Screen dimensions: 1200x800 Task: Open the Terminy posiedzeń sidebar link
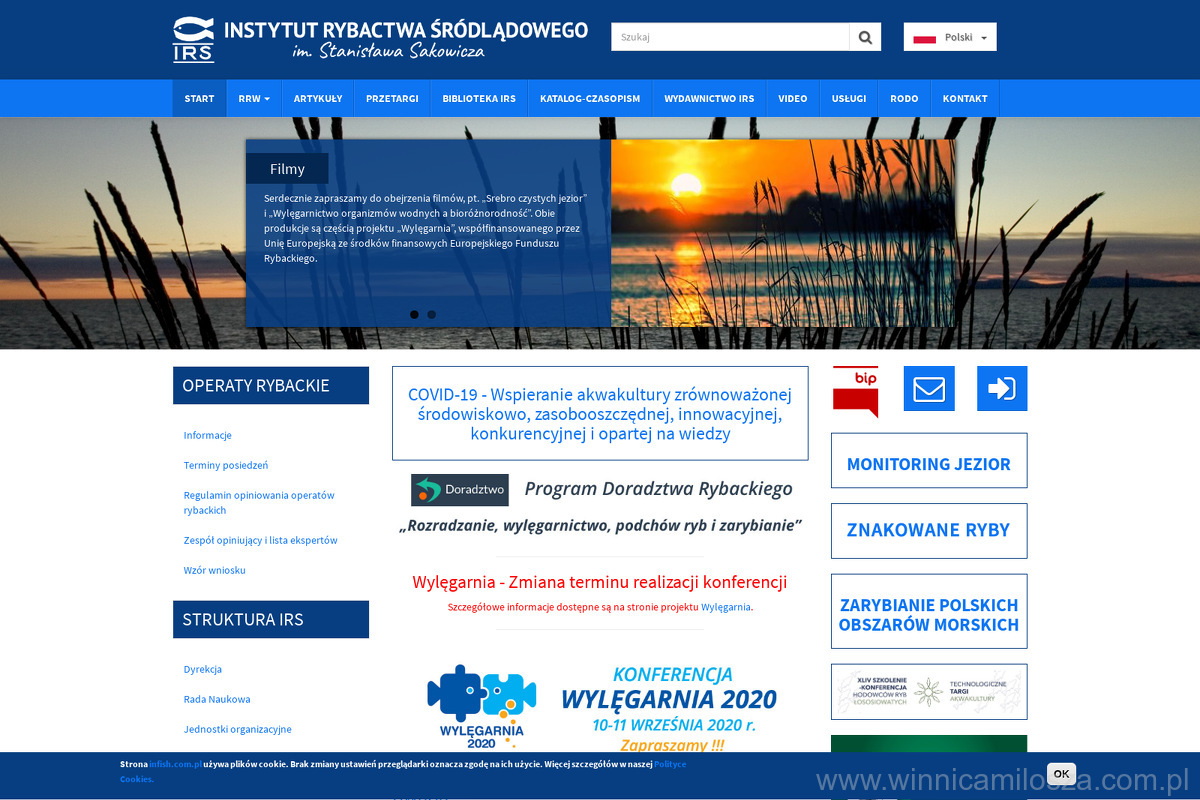[x=226, y=465]
